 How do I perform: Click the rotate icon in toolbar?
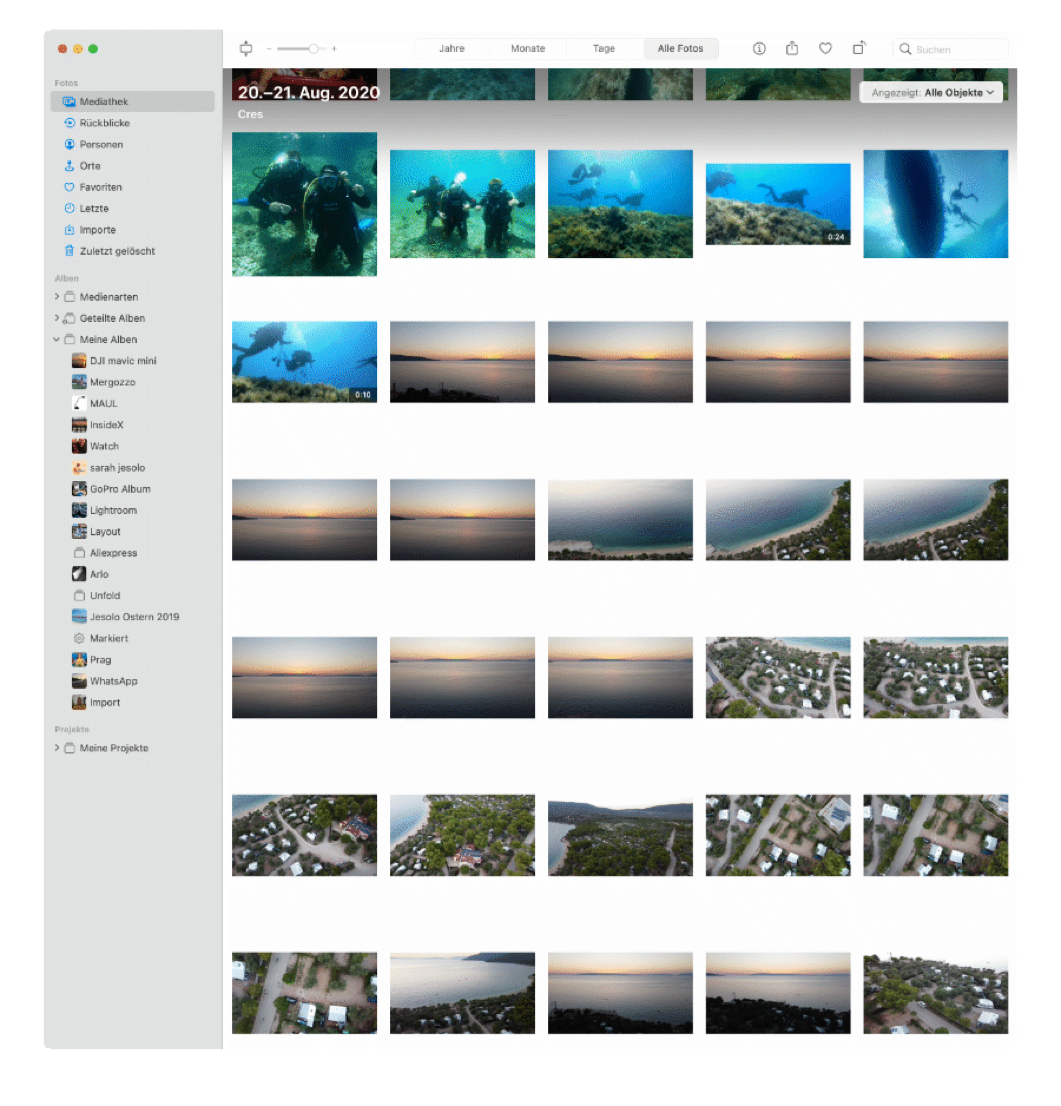pyautogui.click(x=859, y=48)
